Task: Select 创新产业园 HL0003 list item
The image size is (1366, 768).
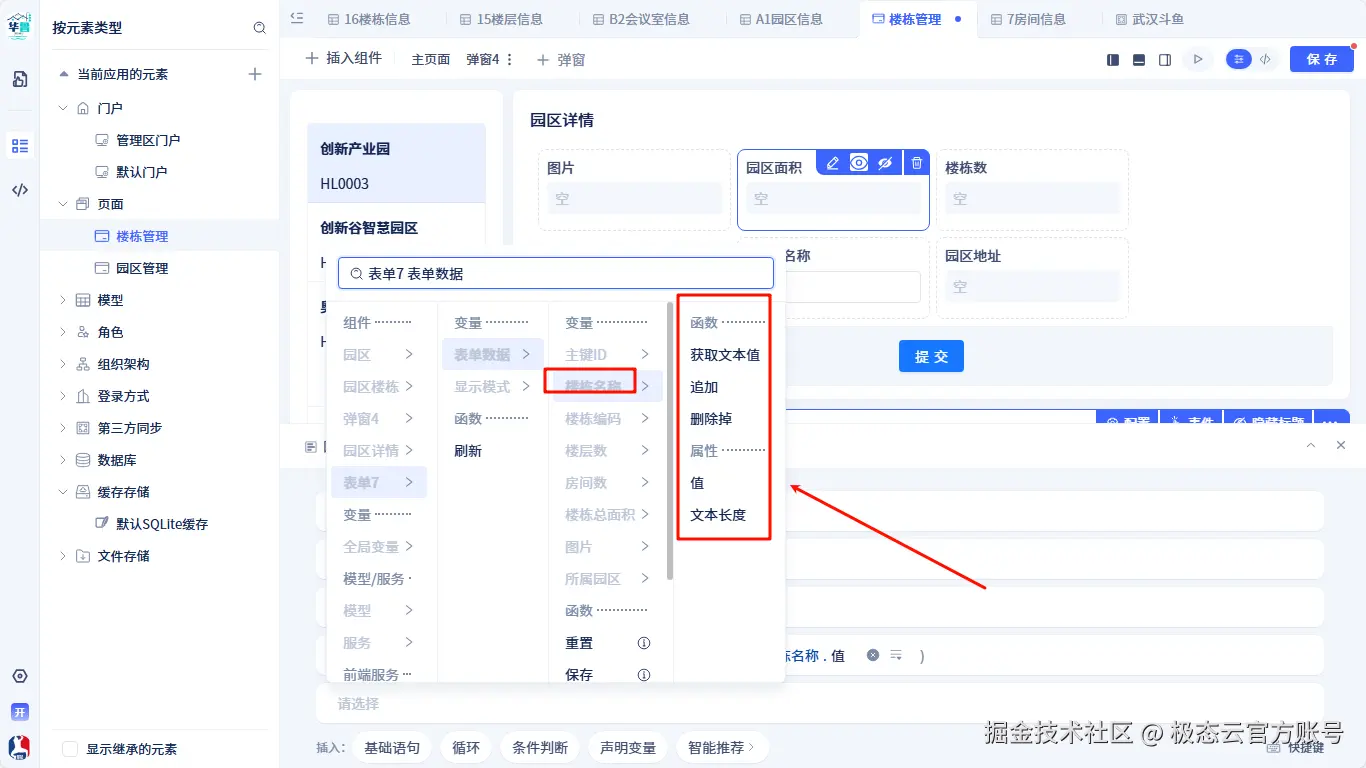Action: [x=396, y=164]
